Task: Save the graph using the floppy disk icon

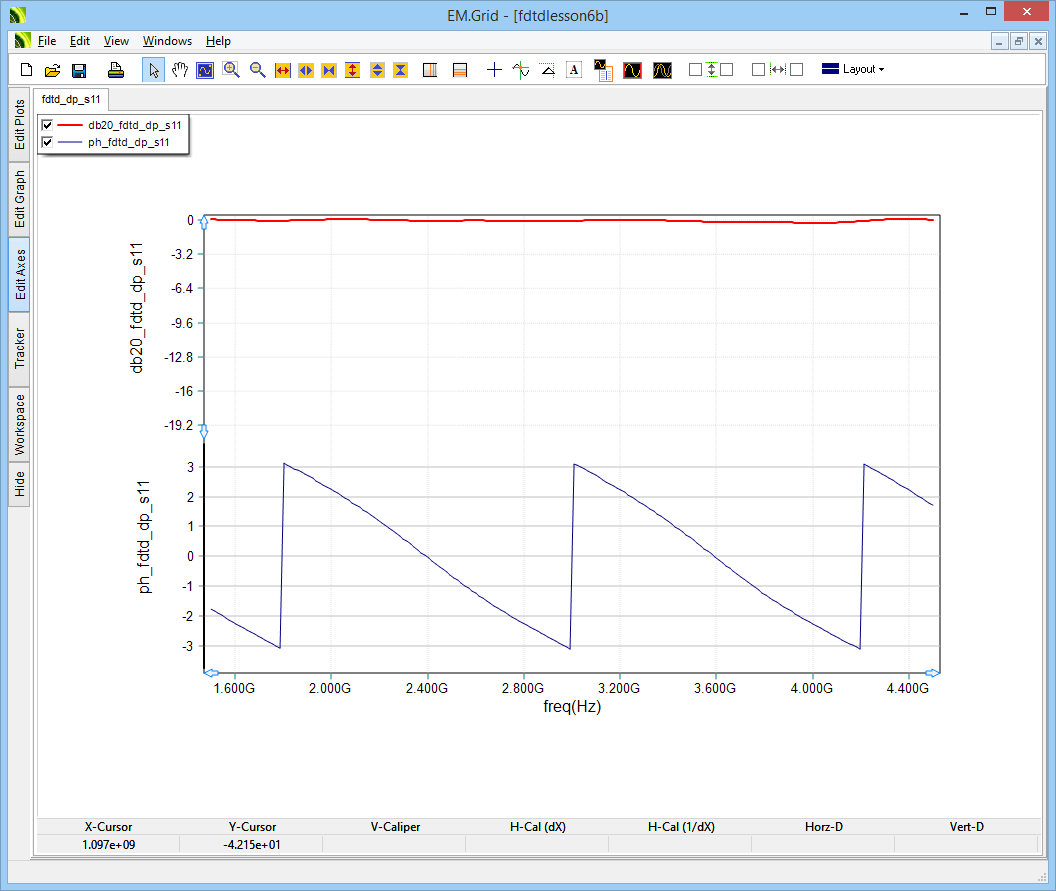Action: point(79,70)
